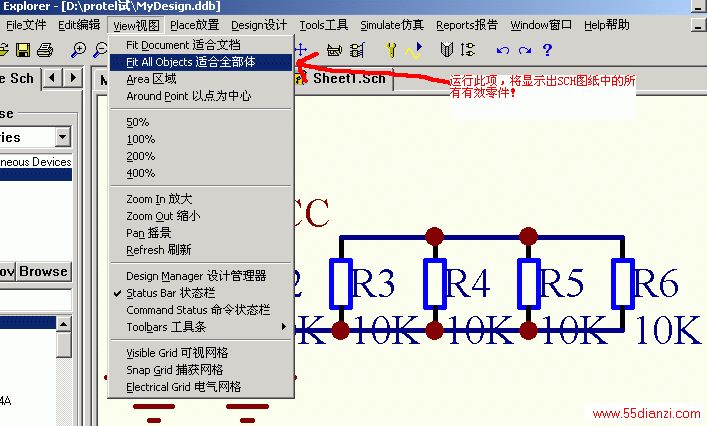Click the button left of Browse

[x=8, y=271]
